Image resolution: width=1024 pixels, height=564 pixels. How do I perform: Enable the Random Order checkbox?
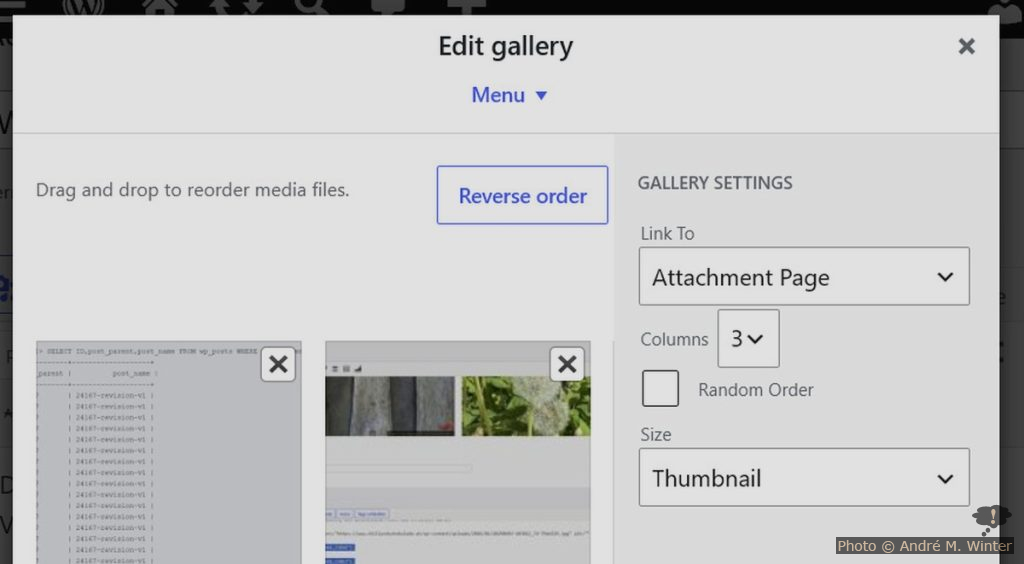(x=660, y=388)
